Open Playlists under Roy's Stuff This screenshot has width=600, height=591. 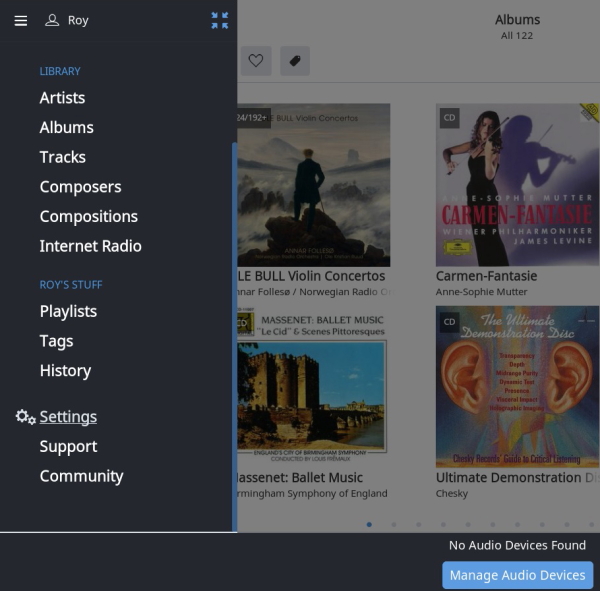68,312
